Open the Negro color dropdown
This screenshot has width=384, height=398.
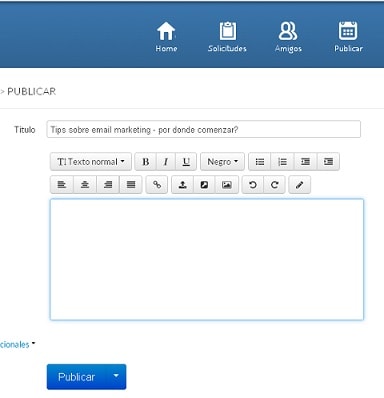point(222,162)
